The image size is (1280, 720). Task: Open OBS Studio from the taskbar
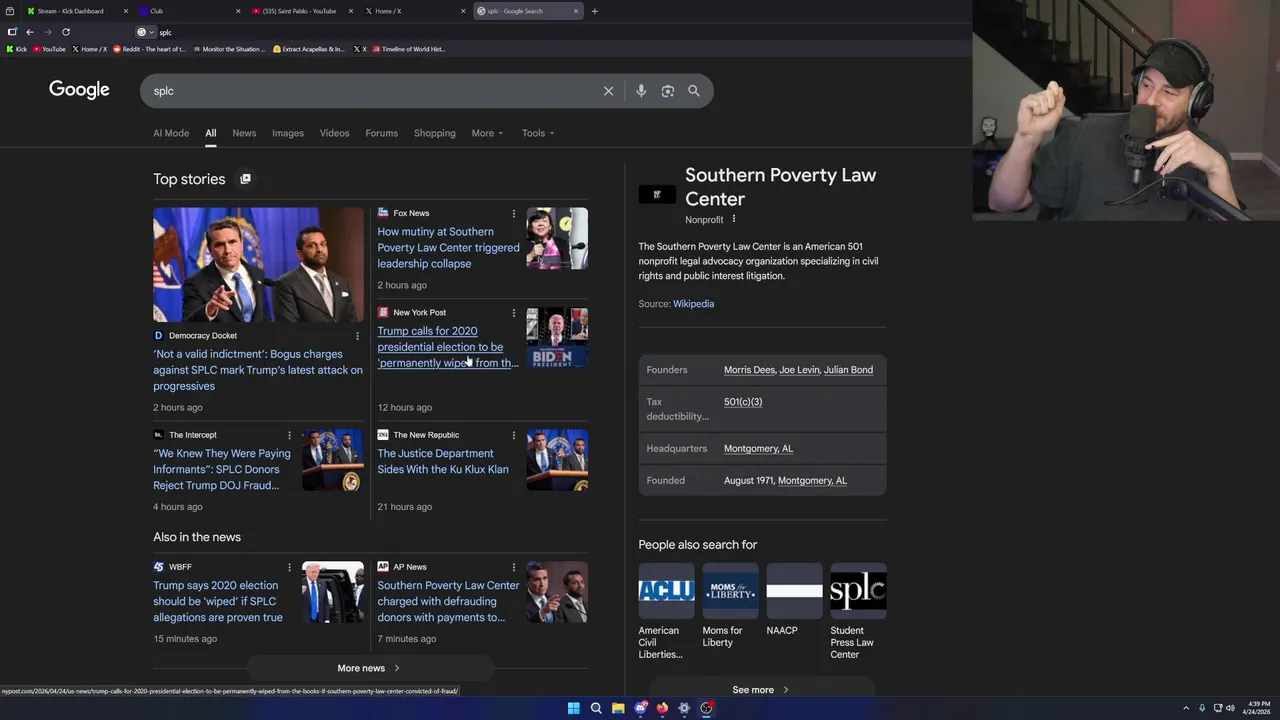pos(706,708)
